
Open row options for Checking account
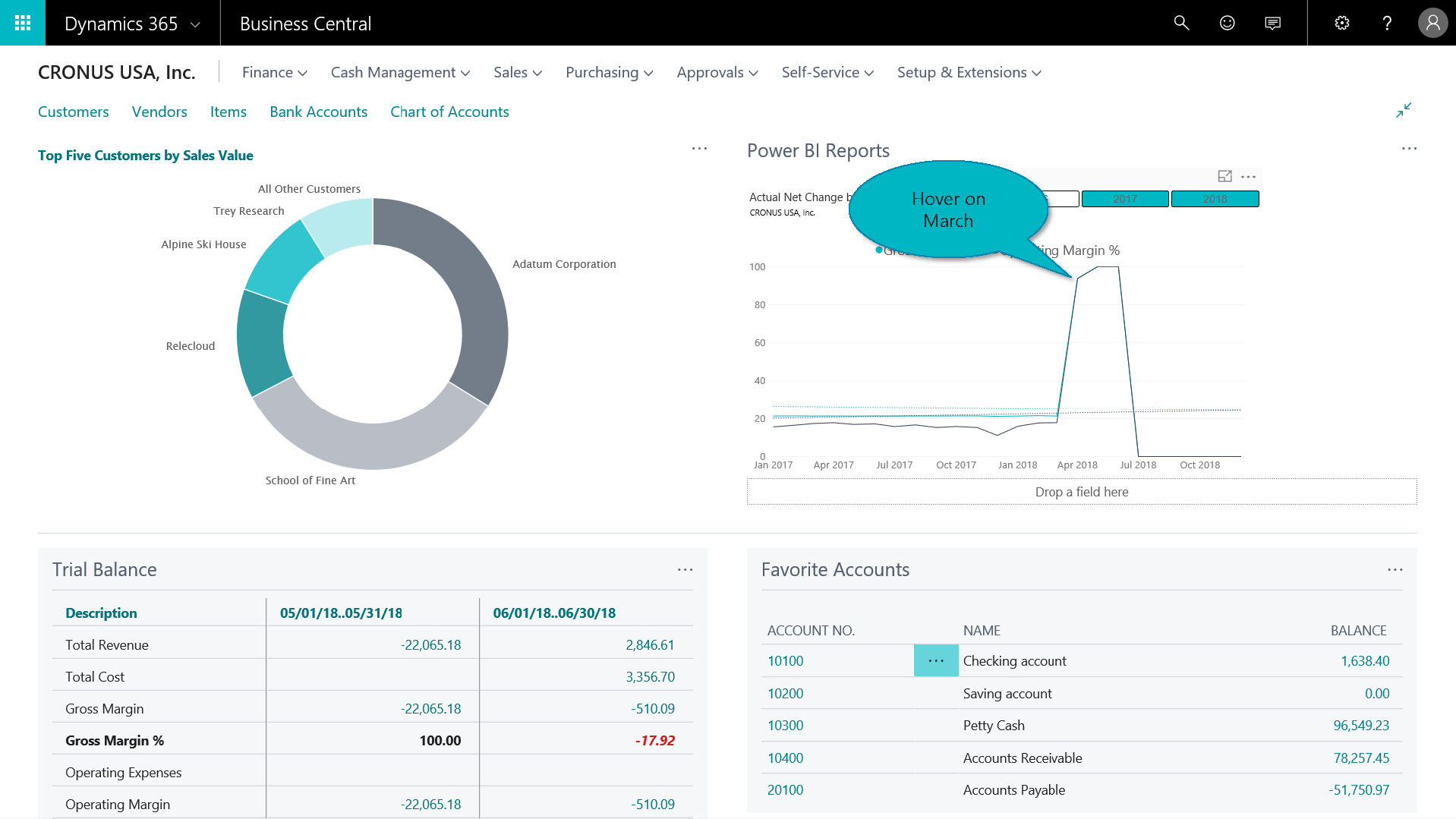[x=936, y=660]
